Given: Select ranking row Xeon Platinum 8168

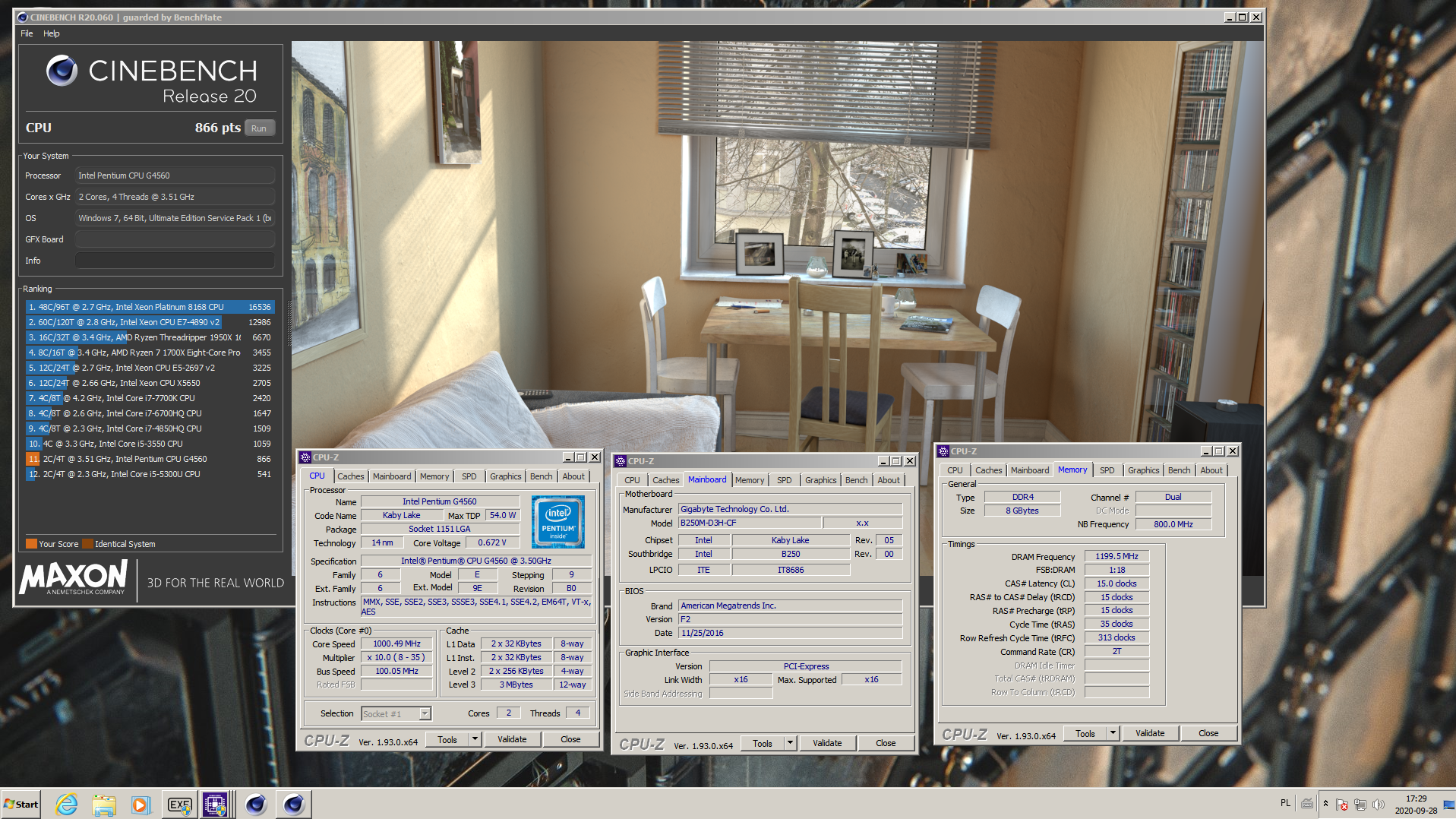Looking at the screenshot, I should coord(150,307).
